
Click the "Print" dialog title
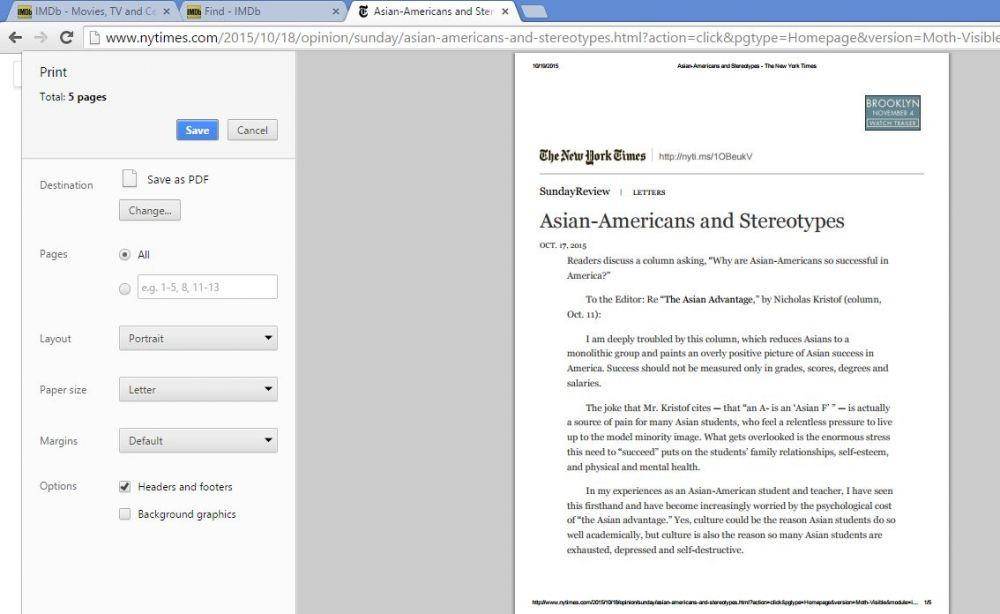(53, 72)
